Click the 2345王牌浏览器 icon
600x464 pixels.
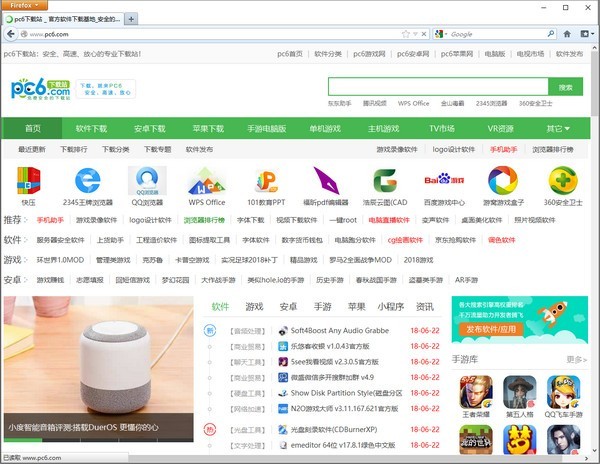coord(88,182)
